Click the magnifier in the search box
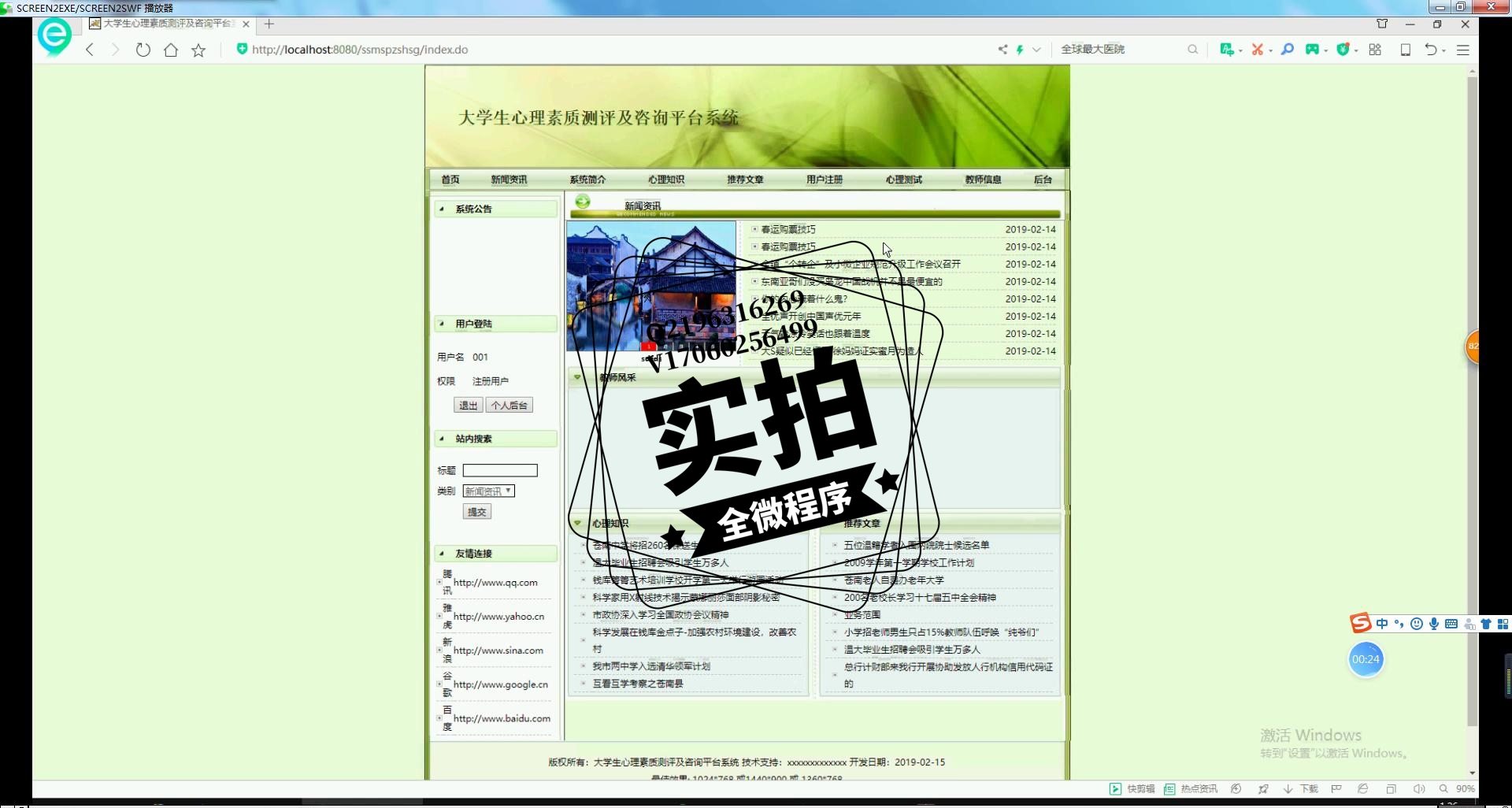Viewport: 1512px width, 808px height. pos(1193,49)
